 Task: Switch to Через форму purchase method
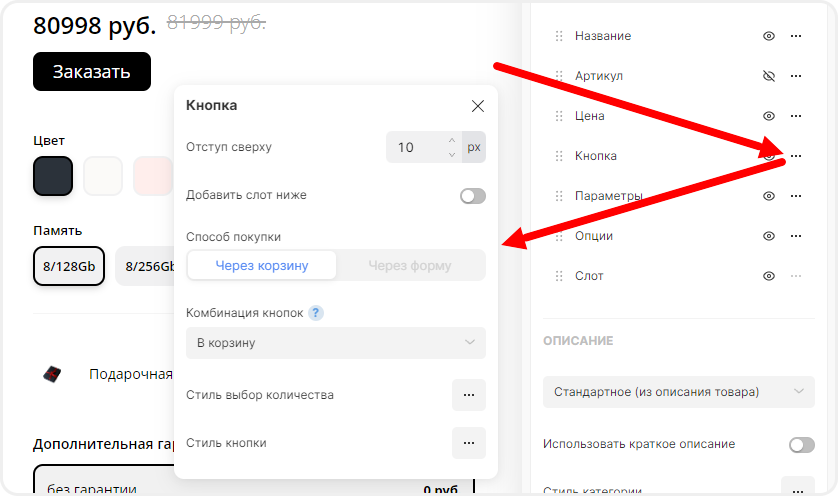(x=410, y=266)
